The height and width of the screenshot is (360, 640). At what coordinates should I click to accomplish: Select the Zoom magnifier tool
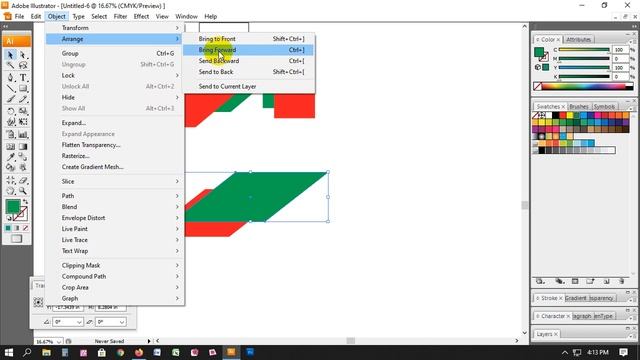(23, 191)
